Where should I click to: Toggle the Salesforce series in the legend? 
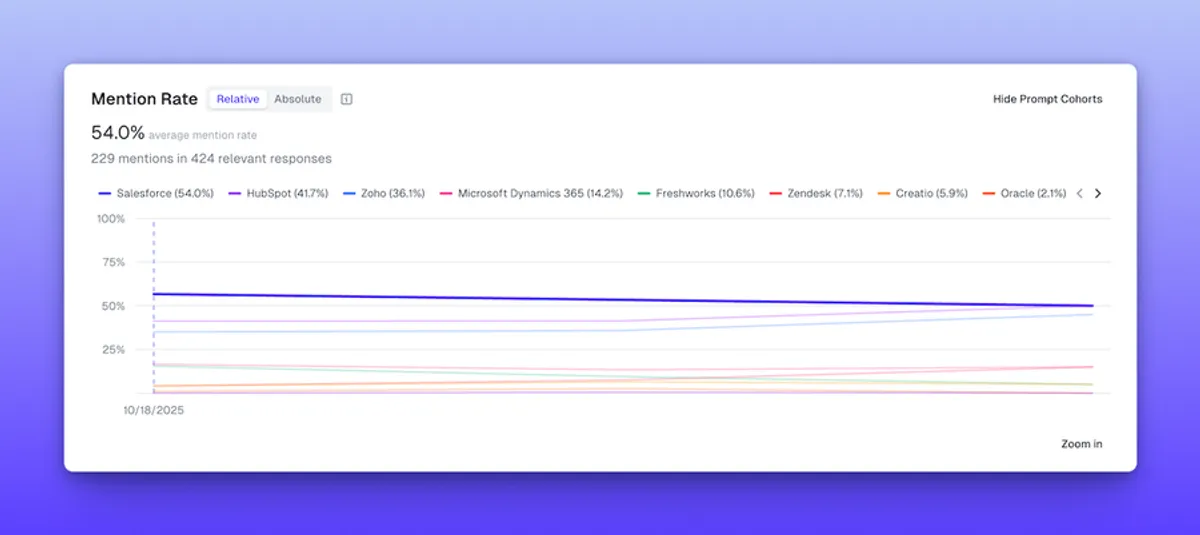tap(165, 194)
